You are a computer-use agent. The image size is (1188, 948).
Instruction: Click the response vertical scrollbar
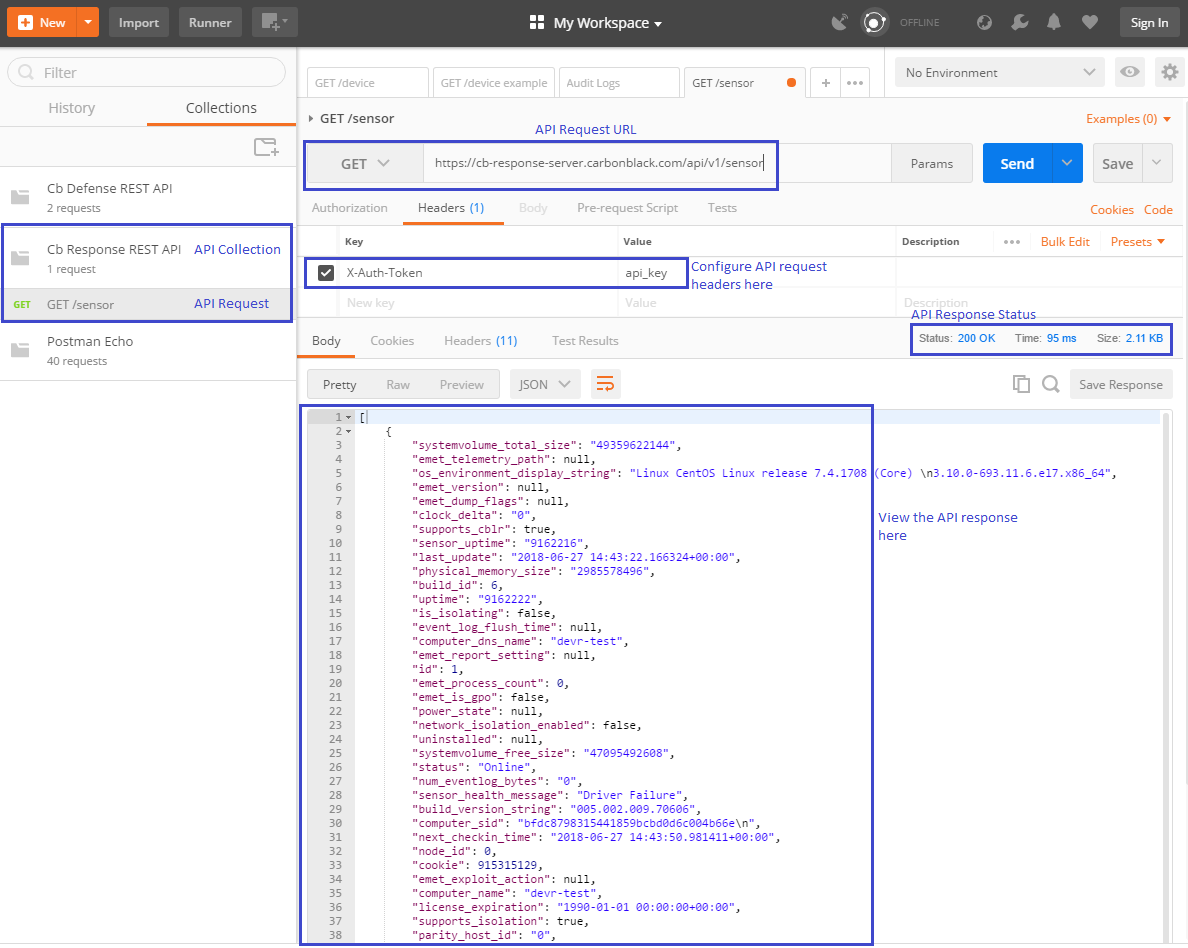(x=1166, y=674)
